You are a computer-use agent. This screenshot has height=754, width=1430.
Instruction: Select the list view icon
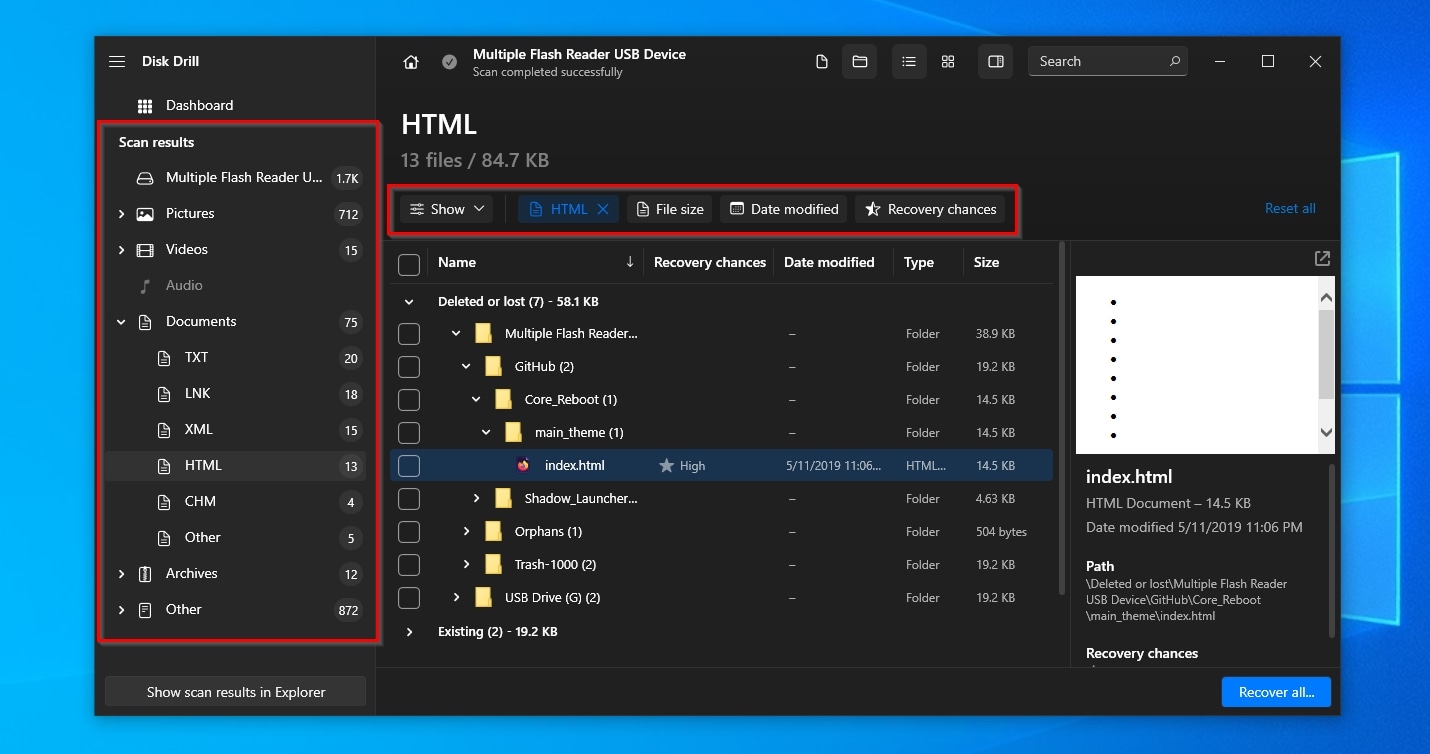pos(909,62)
